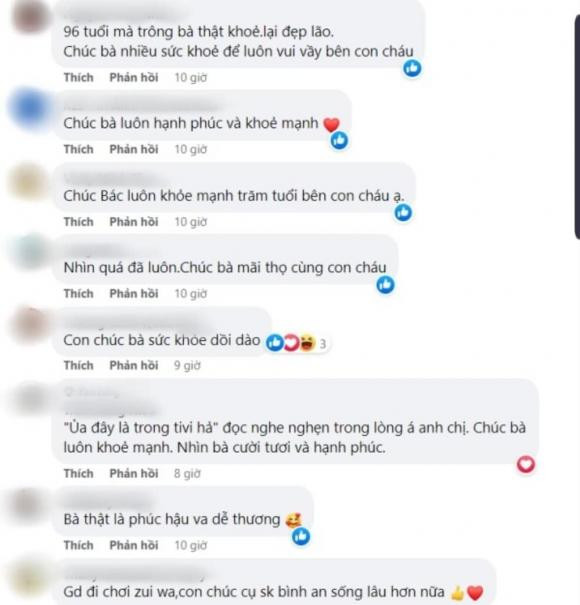Open the like reaction on 'phúc hậu' comment
Image resolution: width=580 pixels, height=605 pixels.
click(301, 536)
